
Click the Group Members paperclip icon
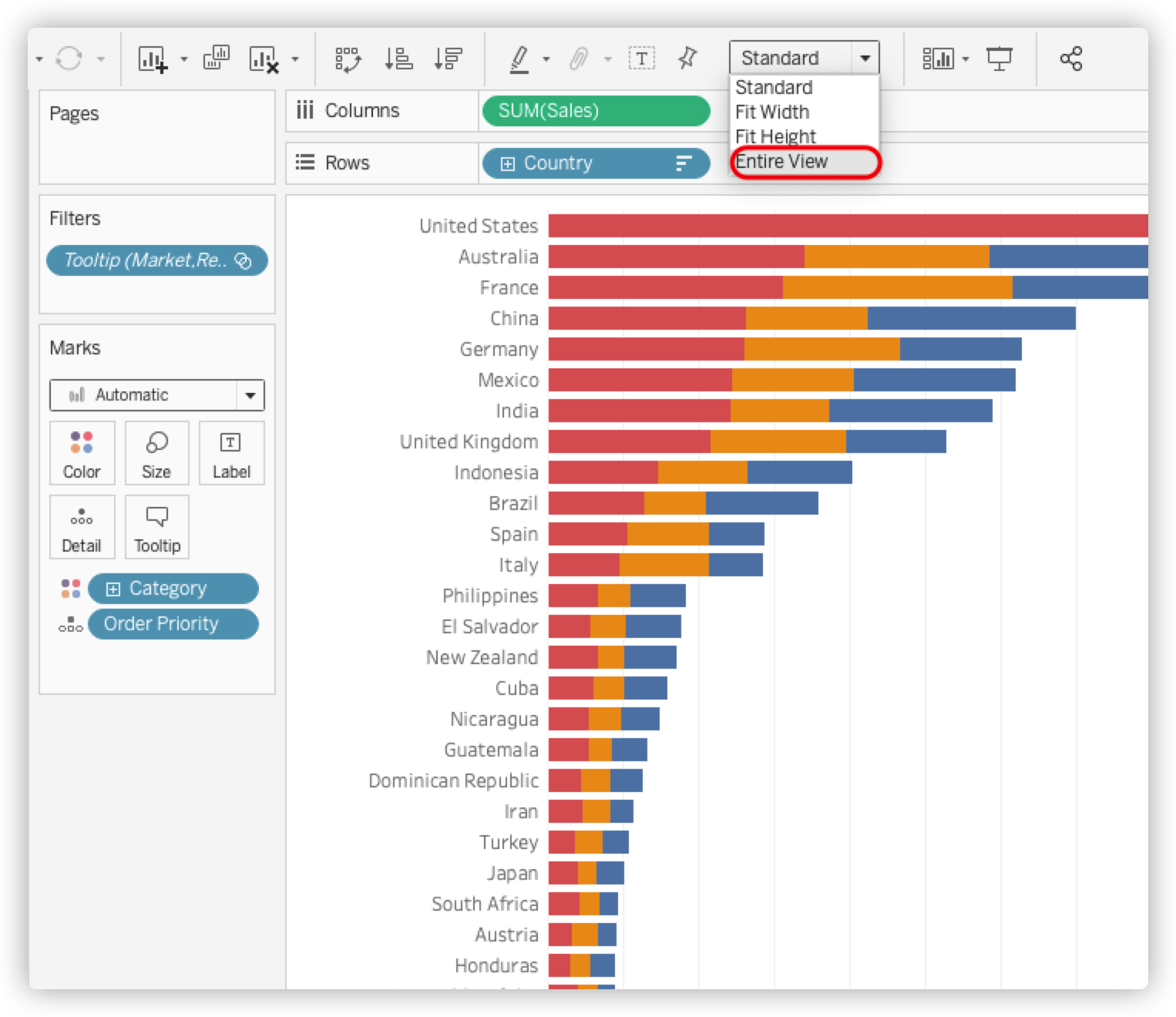pos(579,59)
